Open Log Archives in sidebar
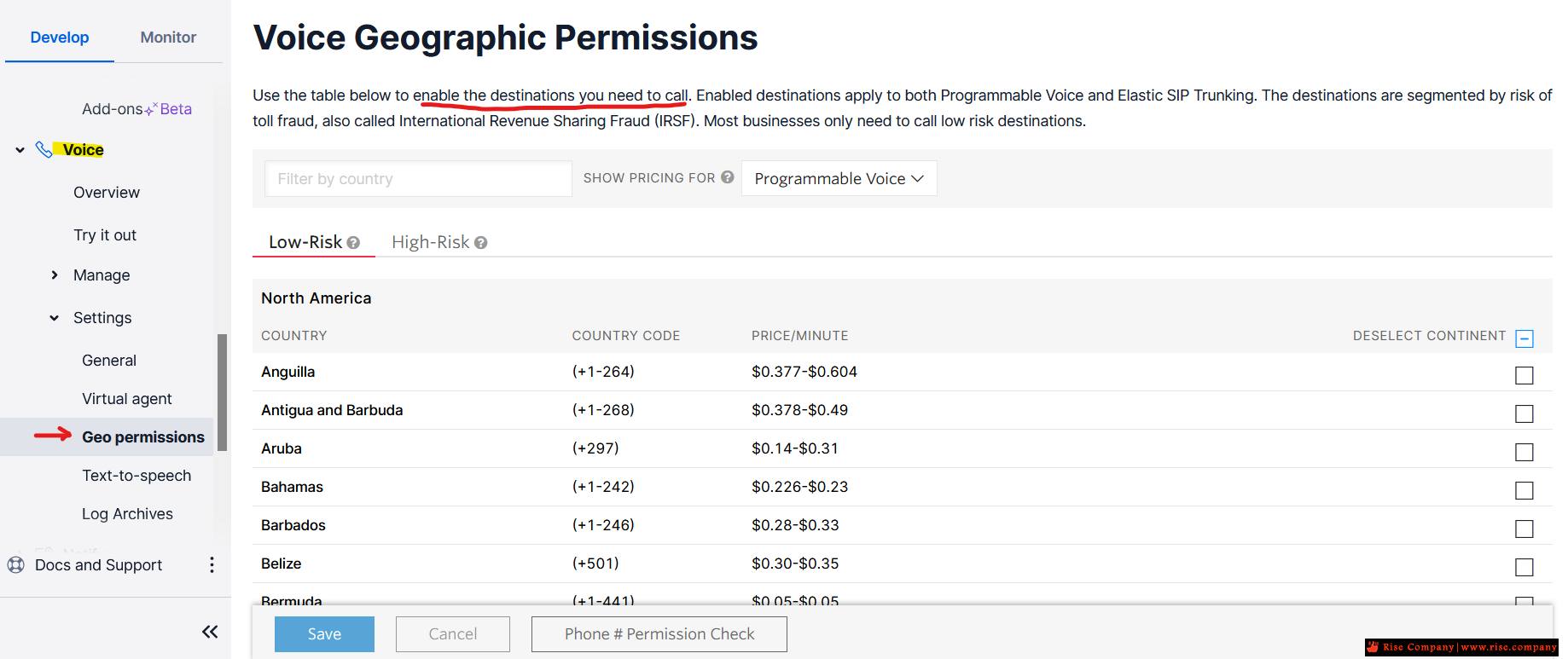 [127, 514]
